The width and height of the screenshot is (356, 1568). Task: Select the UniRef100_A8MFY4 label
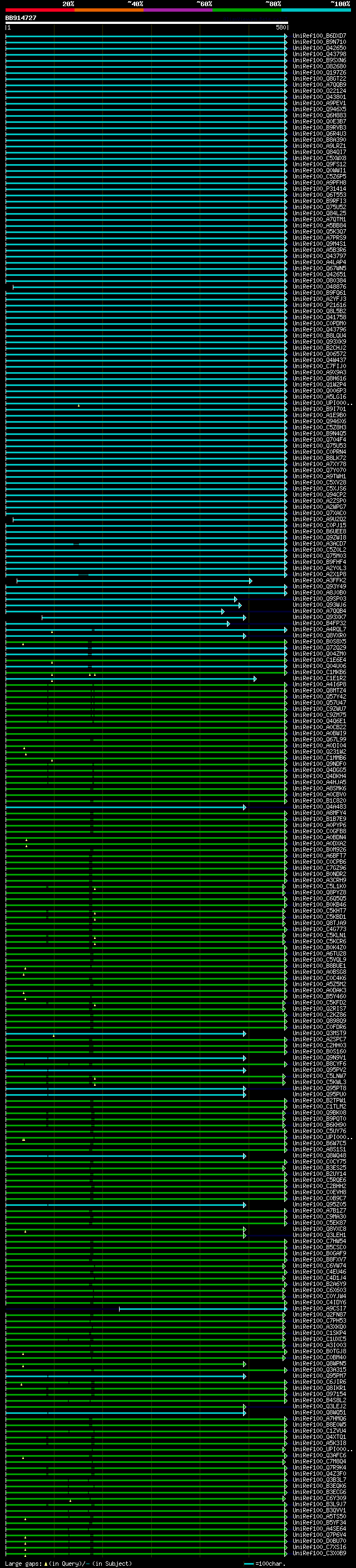[x=319, y=813]
